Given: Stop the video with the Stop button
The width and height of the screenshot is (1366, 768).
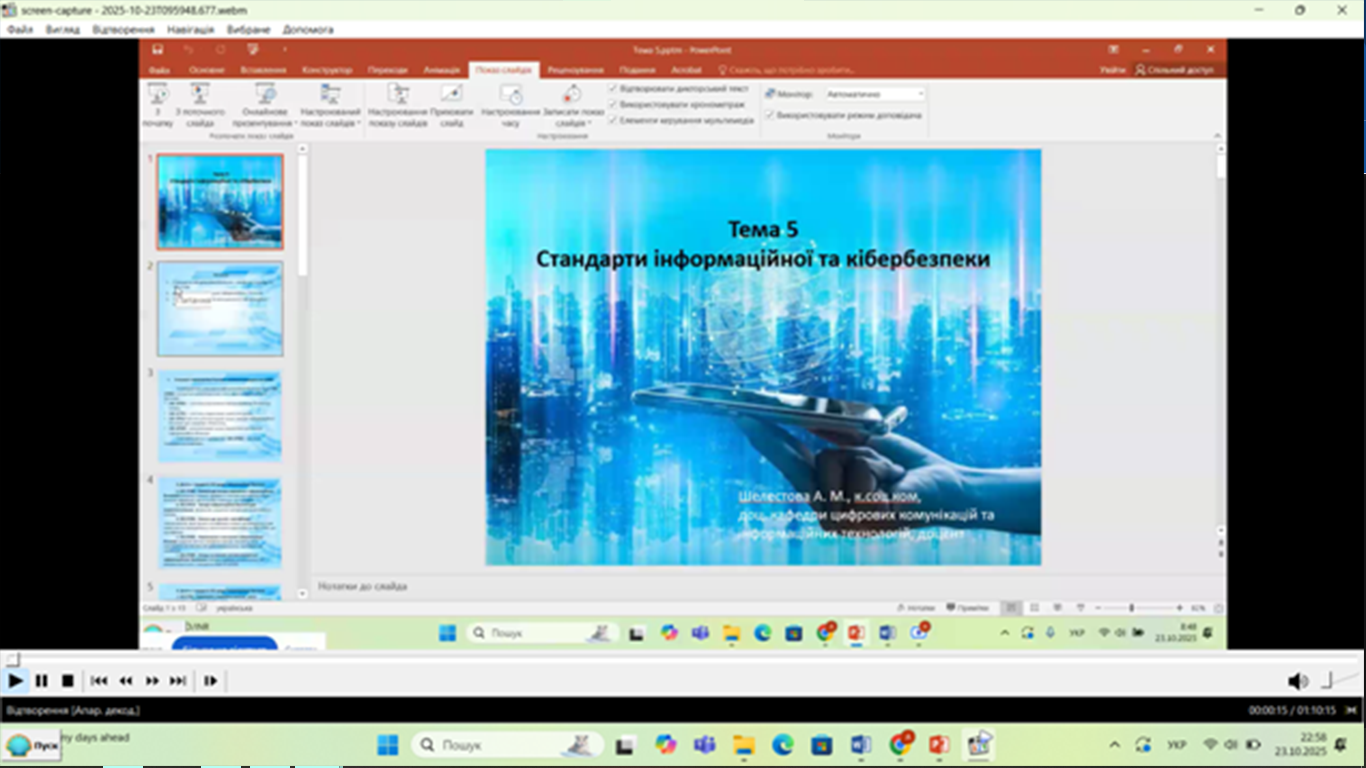Looking at the screenshot, I should click(68, 681).
